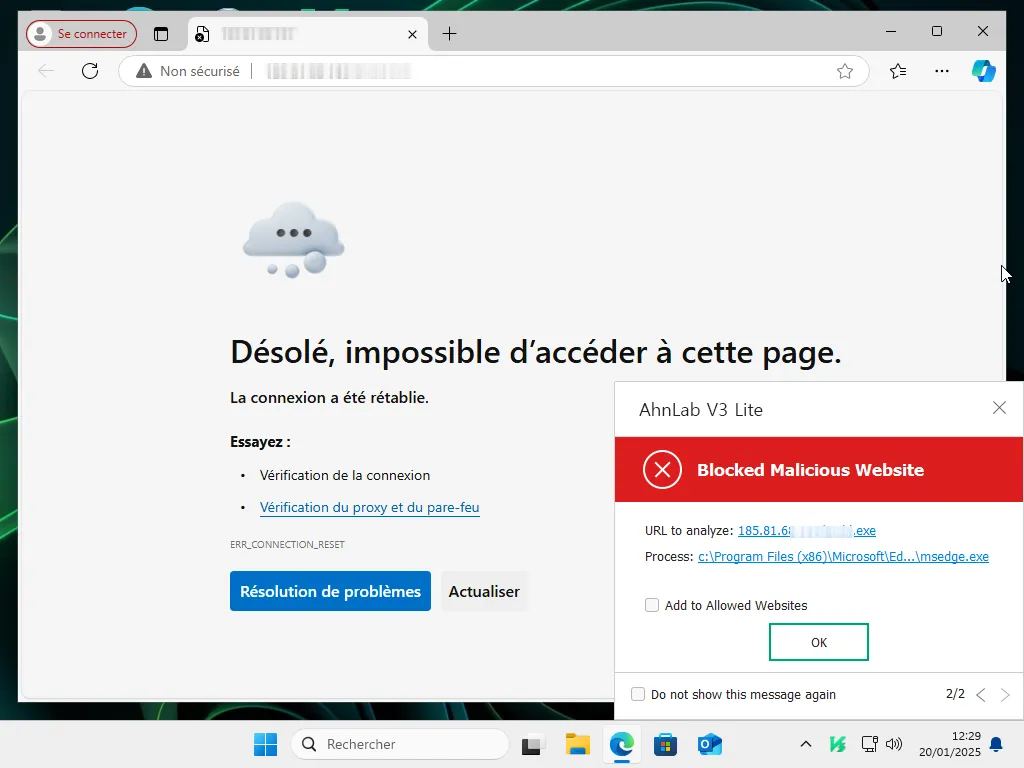Open Edge settings and more menu
1024x768 pixels.
point(942,71)
